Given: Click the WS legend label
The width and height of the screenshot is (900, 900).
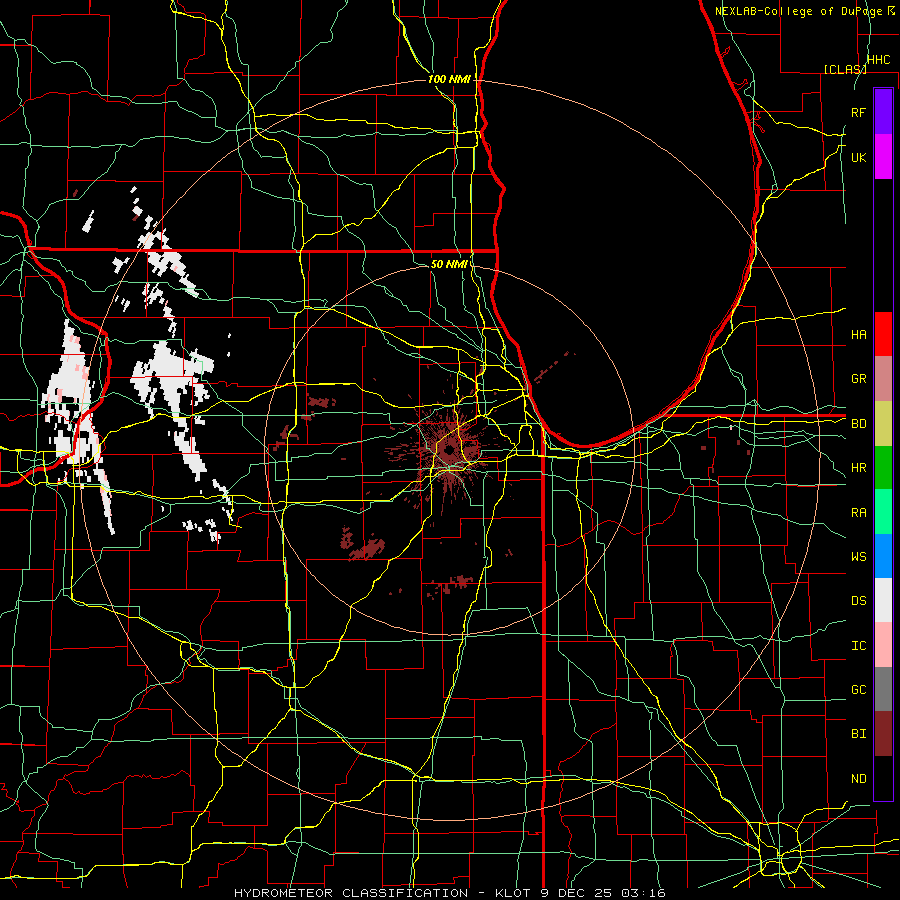Looking at the screenshot, I should coord(859,557).
